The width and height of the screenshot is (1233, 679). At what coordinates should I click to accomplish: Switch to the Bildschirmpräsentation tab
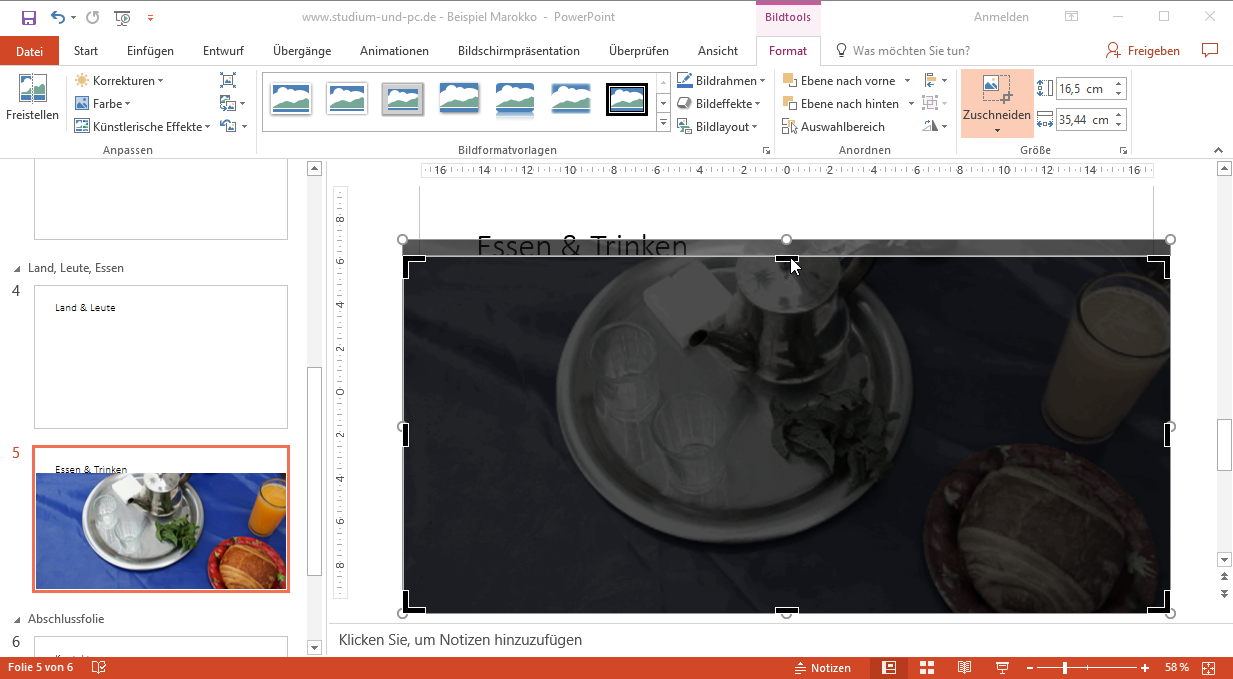pos(518,51)
